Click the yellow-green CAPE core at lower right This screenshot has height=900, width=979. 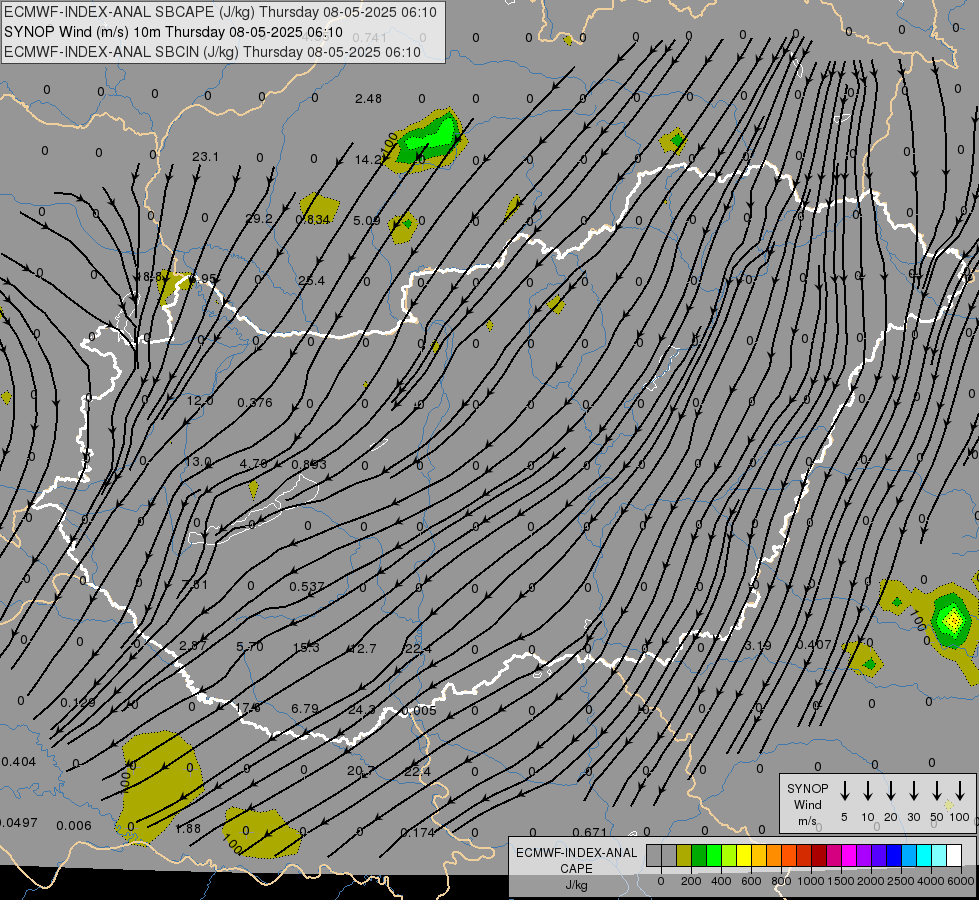coord(953,620)
